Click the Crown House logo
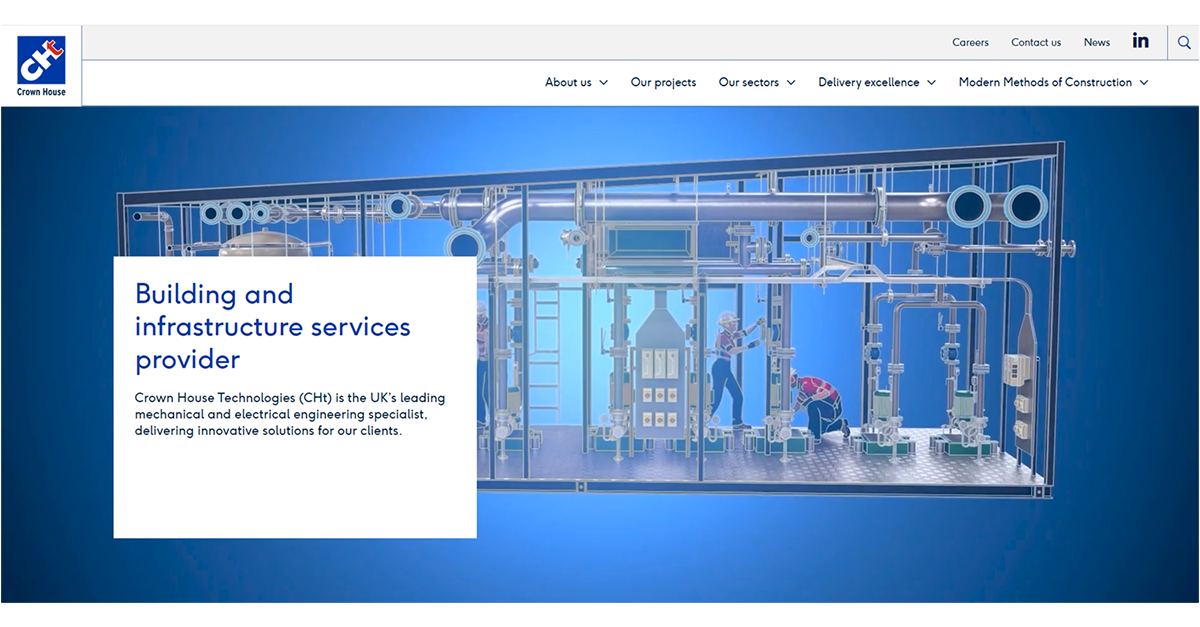The width and height of the screenshot is (1200, 627). coord(41,63)
